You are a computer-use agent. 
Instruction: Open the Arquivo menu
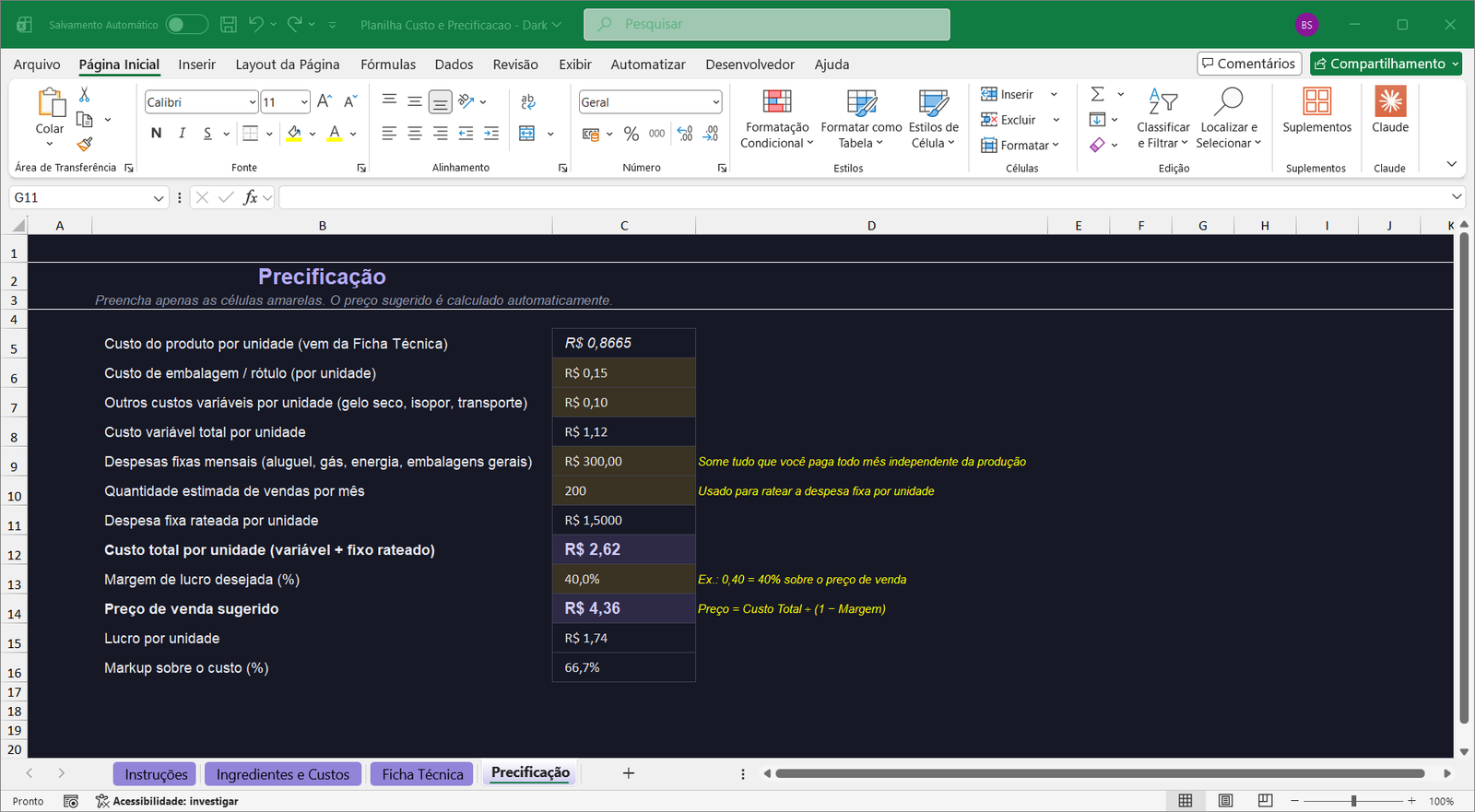[x=37, y=65]
